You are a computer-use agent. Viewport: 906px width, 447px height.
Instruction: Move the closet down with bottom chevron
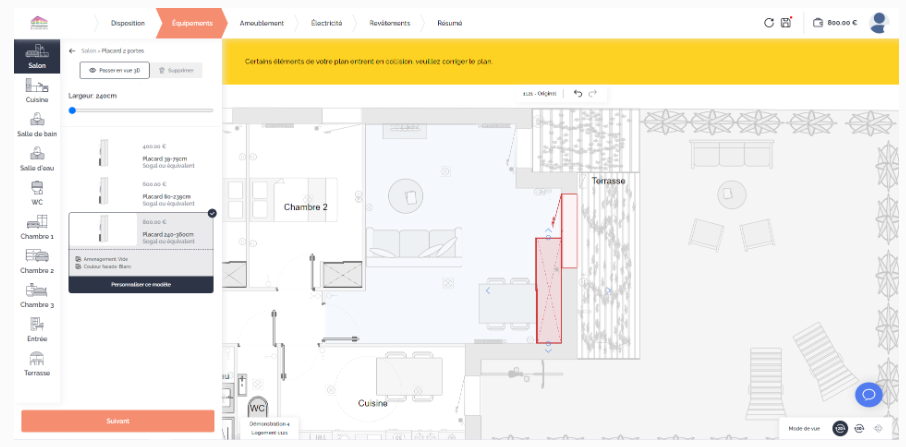548,351
